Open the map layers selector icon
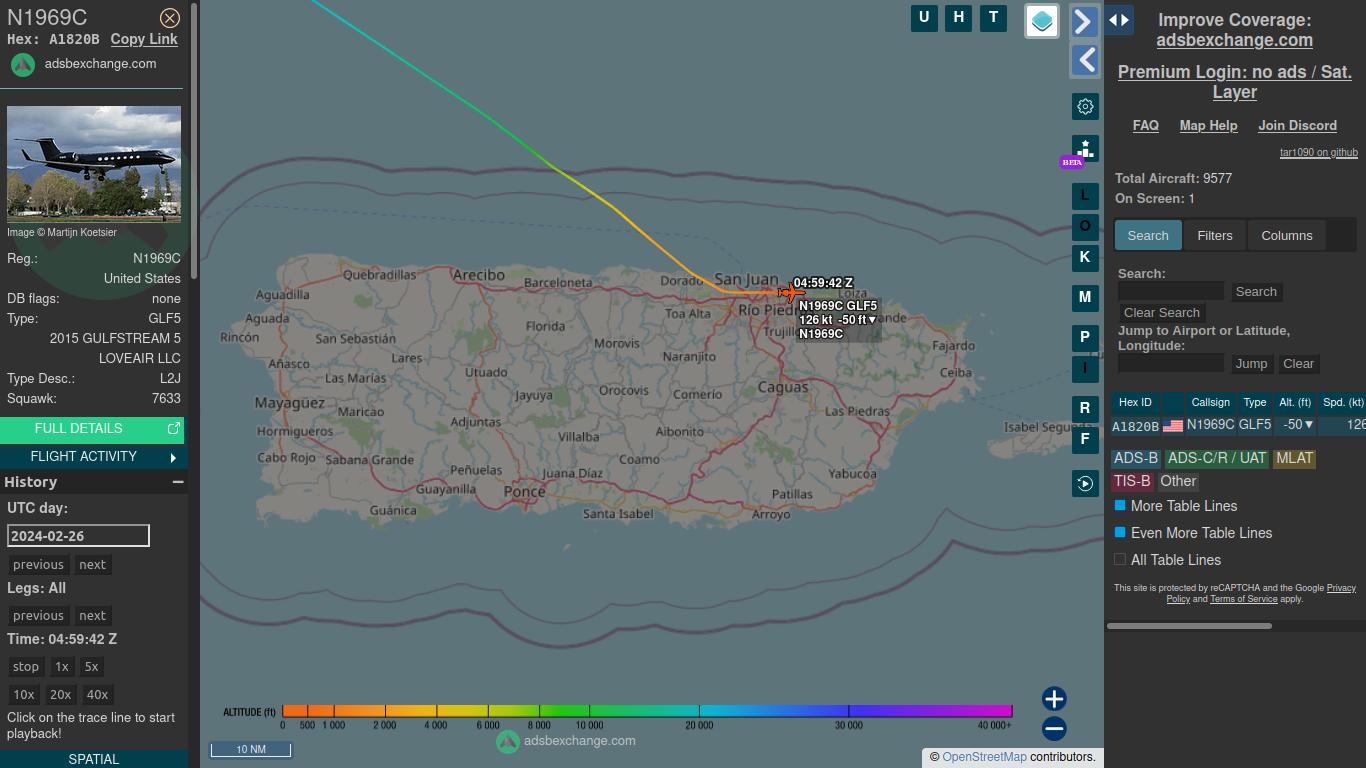The image size is (1366, 768). (x=1042, y=21)
